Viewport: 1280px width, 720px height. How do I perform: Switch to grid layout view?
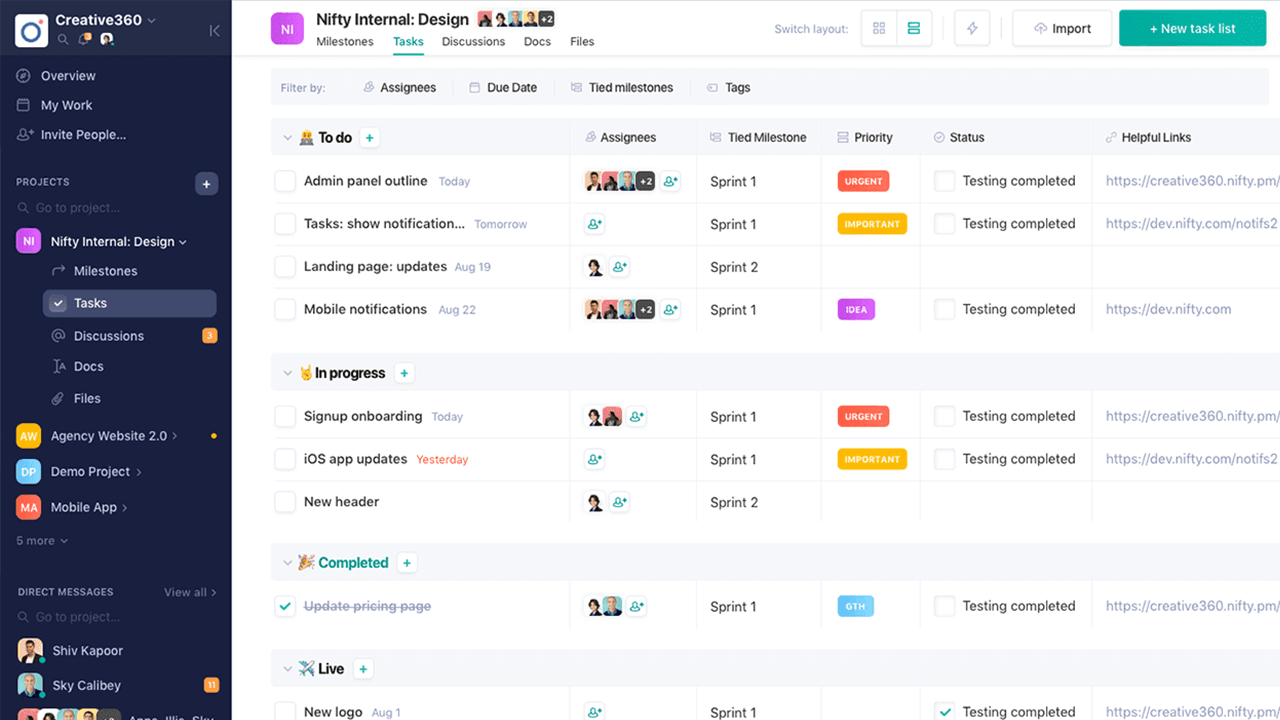pos(879,29)
